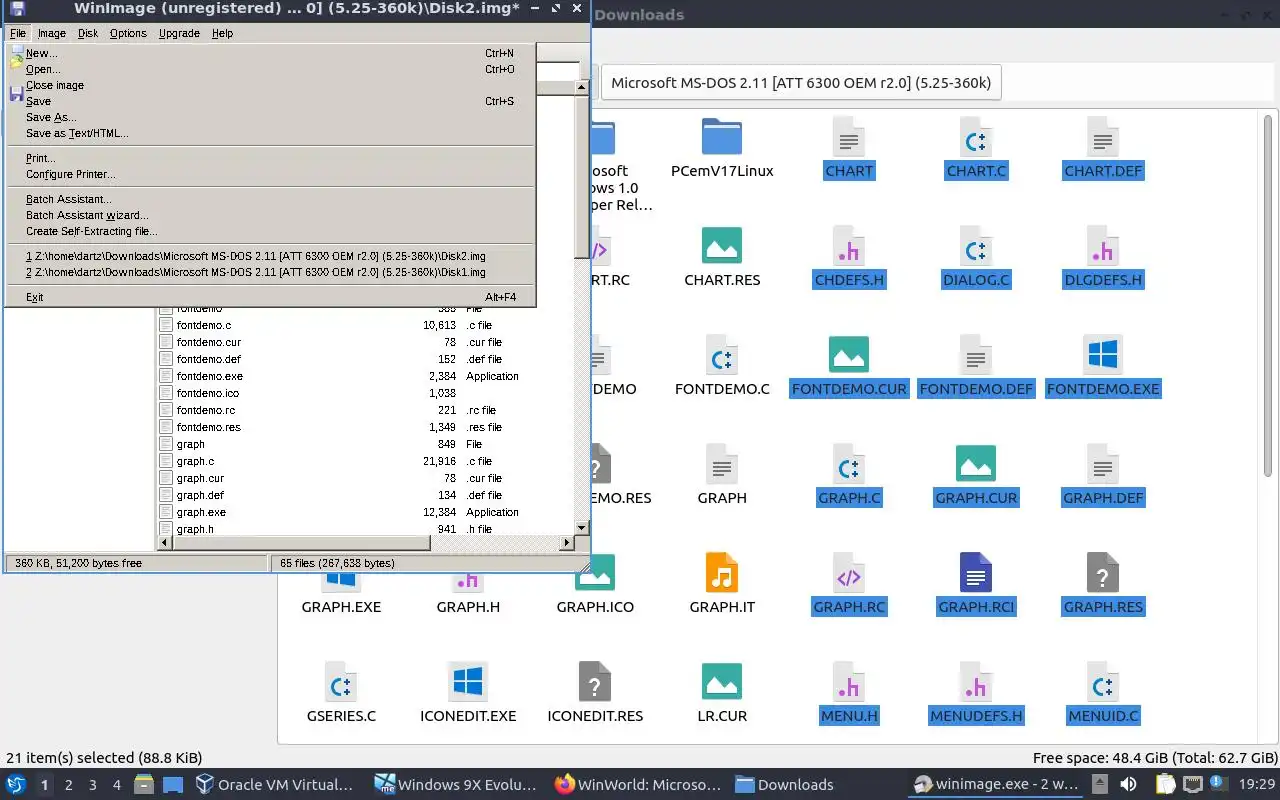The height and width of the screenshot is (800, 1280).
Task: Click fontdemo.res row in WinImage list
Action: 365,427
